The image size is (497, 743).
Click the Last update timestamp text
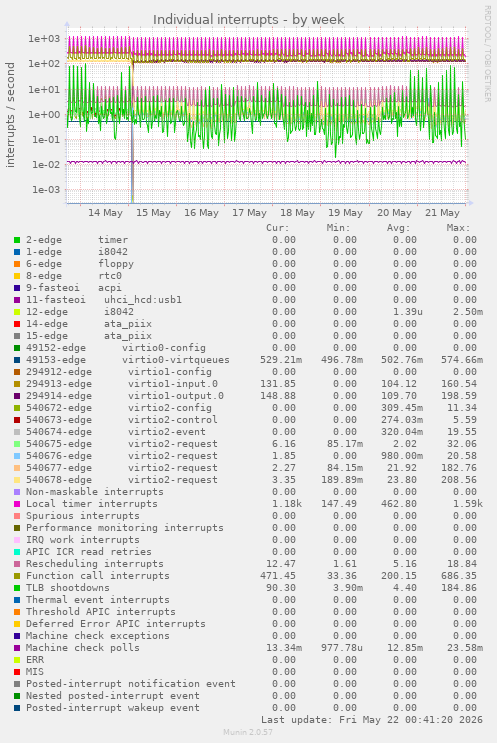click(372, 720)
